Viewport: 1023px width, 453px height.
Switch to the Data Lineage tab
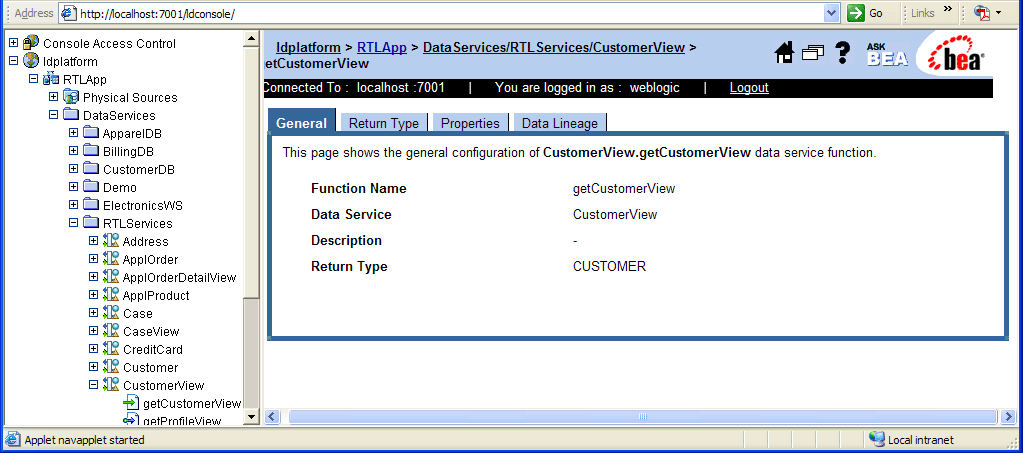(560, 123)
